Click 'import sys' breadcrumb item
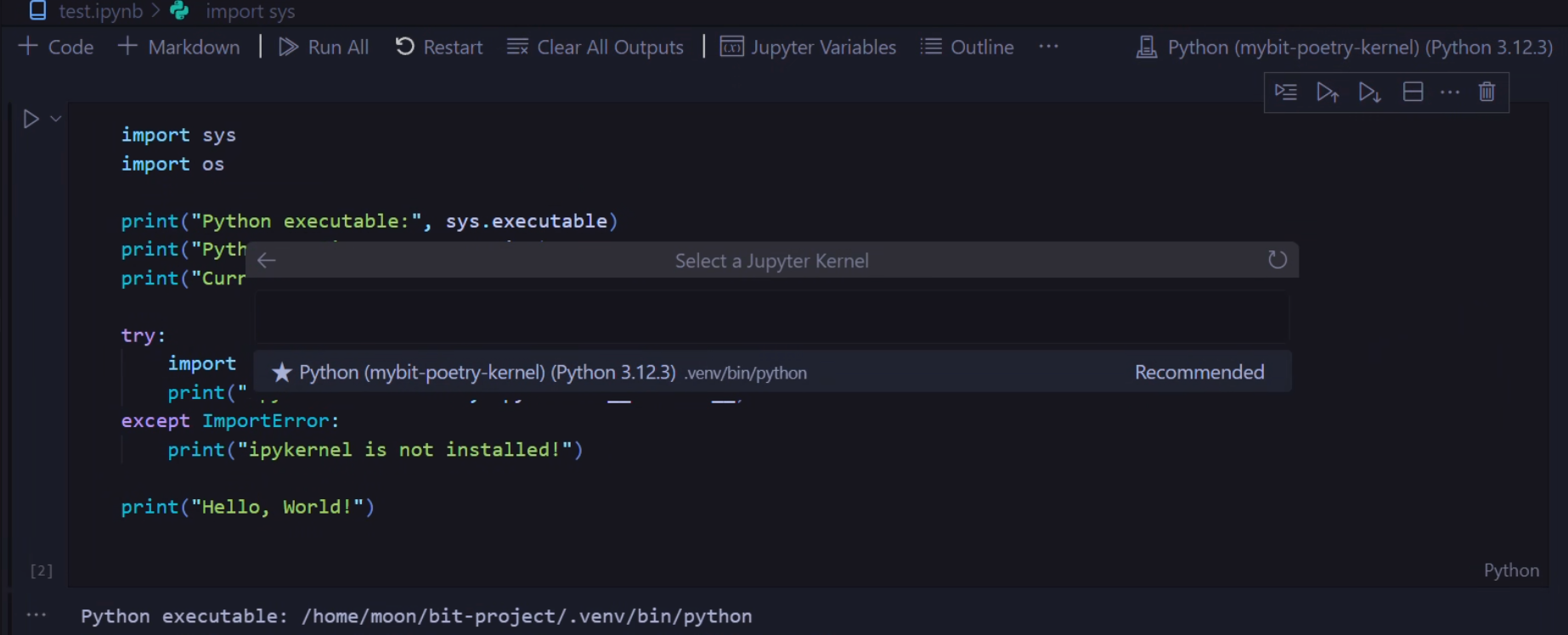 pyautogui.click(x=251, y=11)
